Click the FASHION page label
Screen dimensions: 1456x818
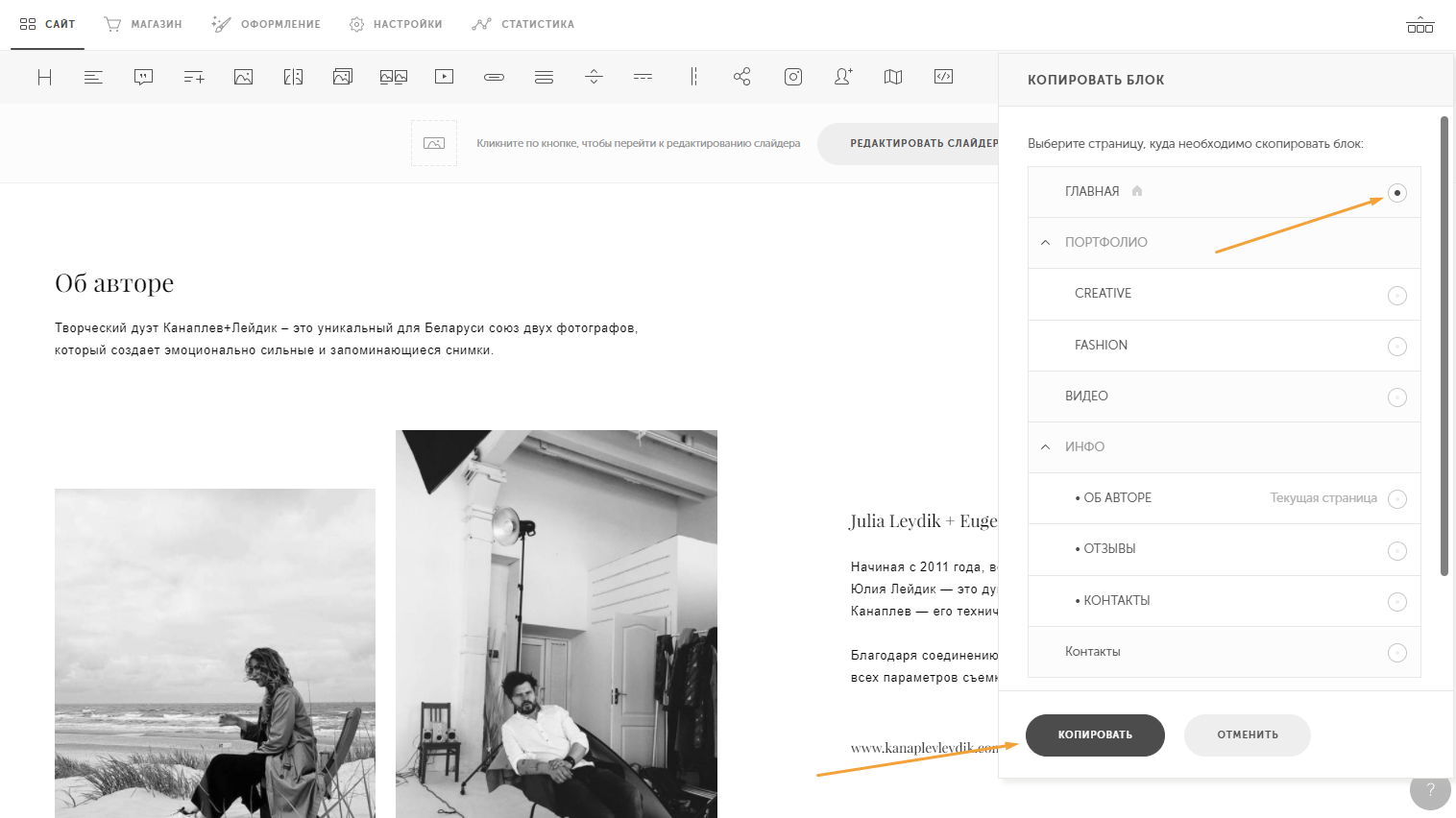click(x=1101, y=345)
